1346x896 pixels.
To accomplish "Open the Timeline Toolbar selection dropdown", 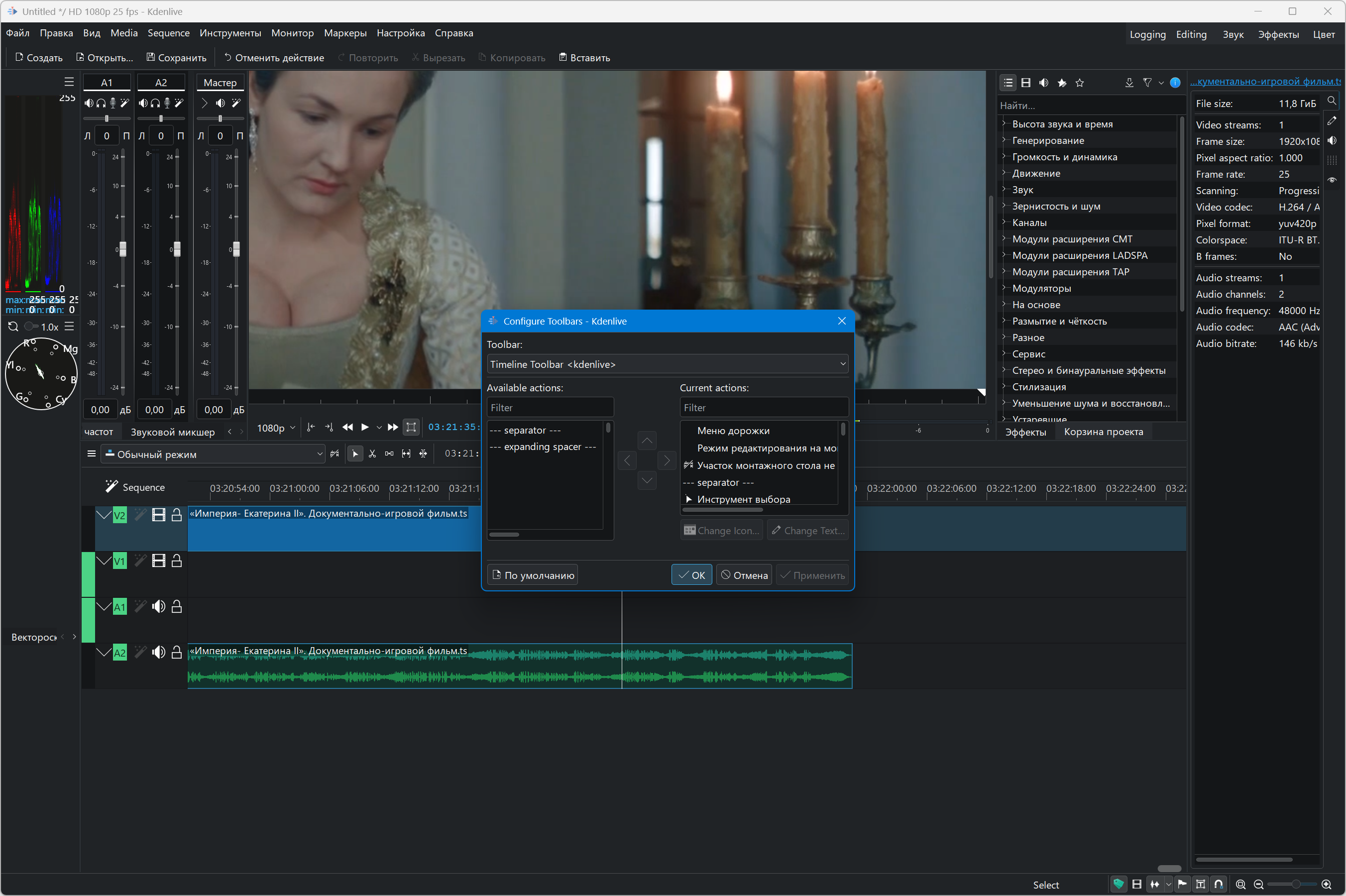I will (x=667, y=364).
